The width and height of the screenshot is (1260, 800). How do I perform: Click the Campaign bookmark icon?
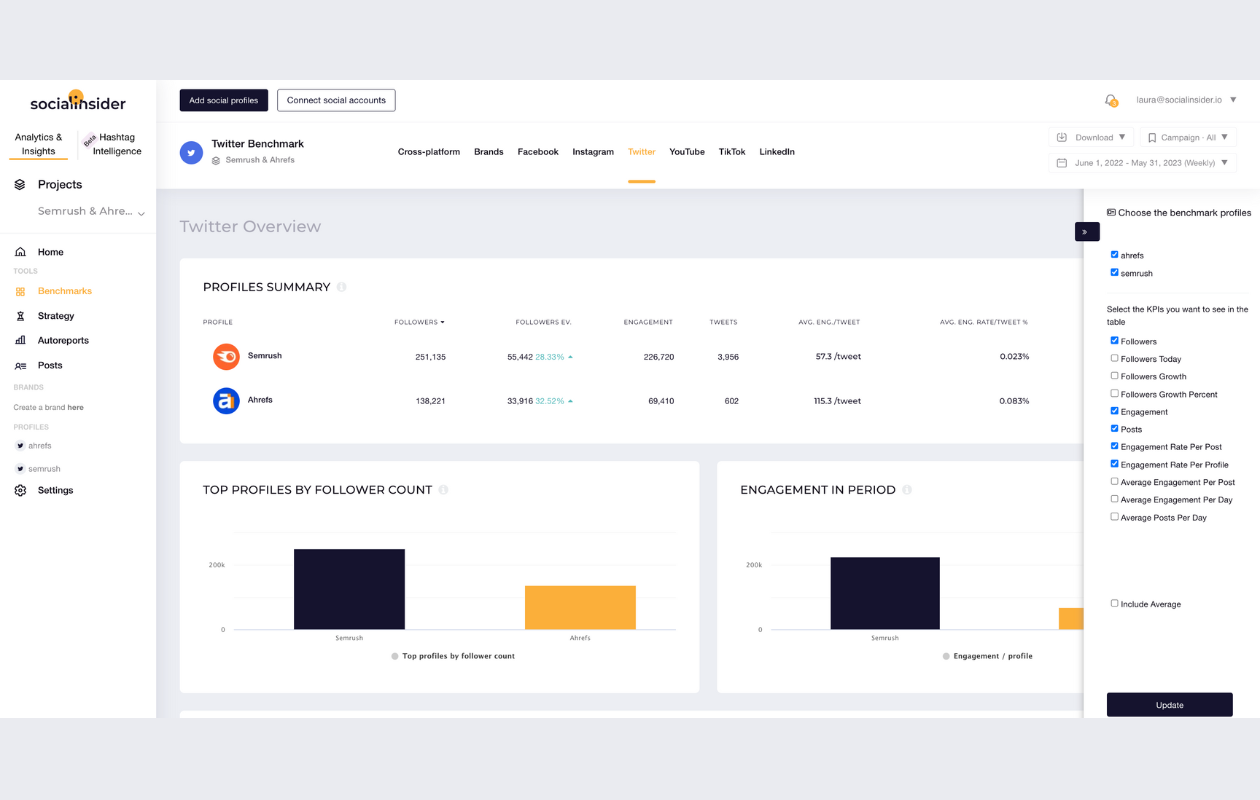[1152, 138]
